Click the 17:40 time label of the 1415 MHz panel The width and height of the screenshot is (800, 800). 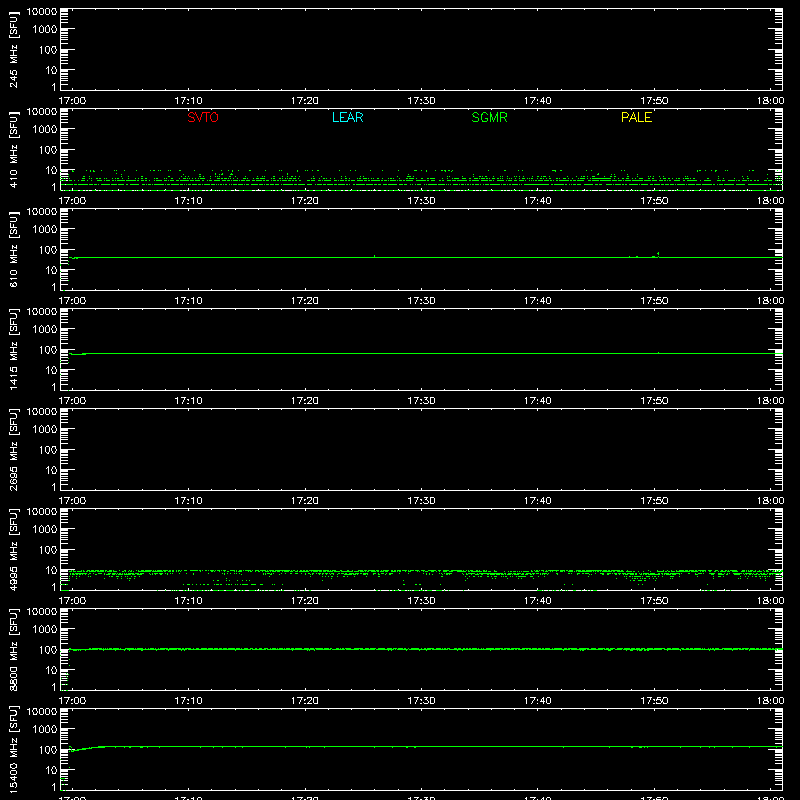click(537, 401)
